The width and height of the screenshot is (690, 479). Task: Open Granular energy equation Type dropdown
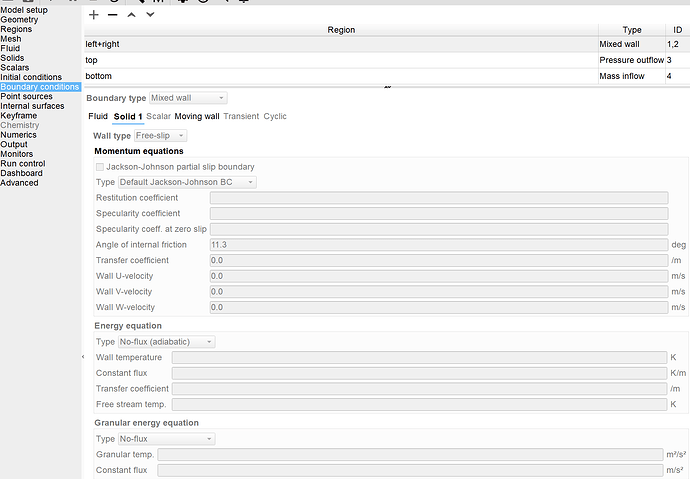coord(166,439)
